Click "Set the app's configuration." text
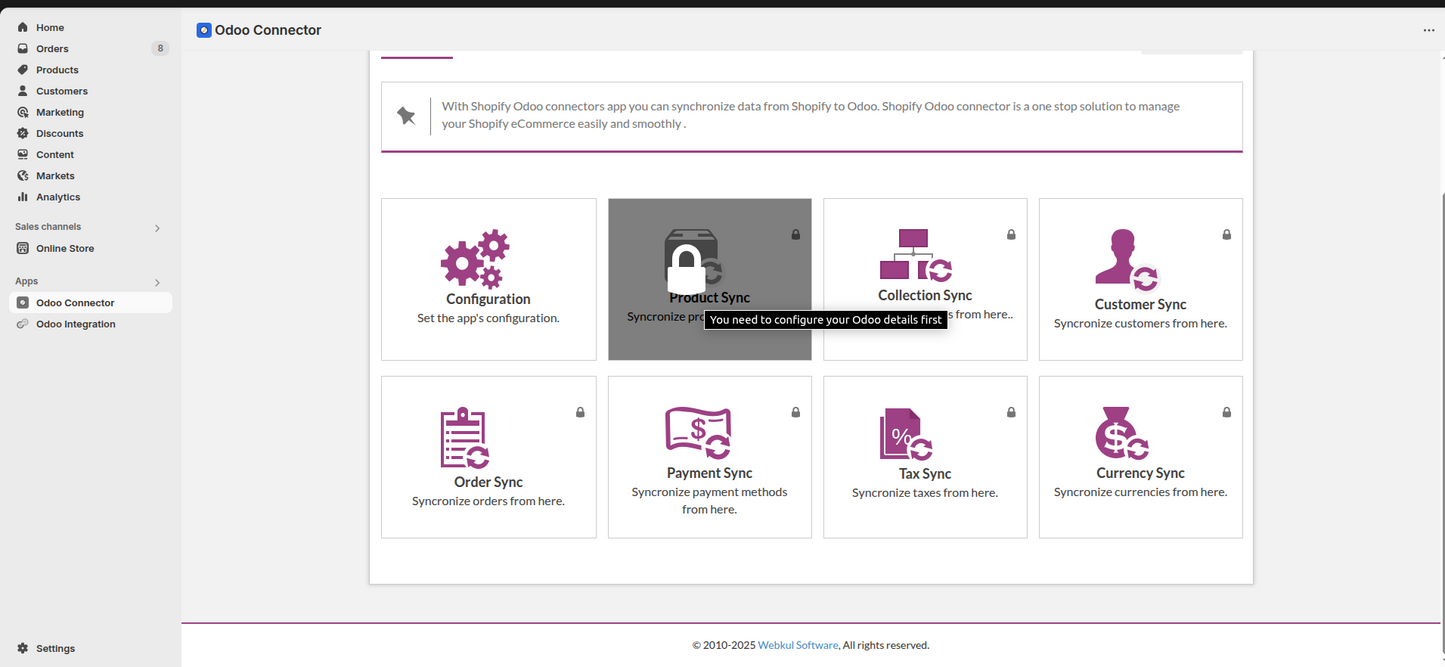 coord(488,318)
